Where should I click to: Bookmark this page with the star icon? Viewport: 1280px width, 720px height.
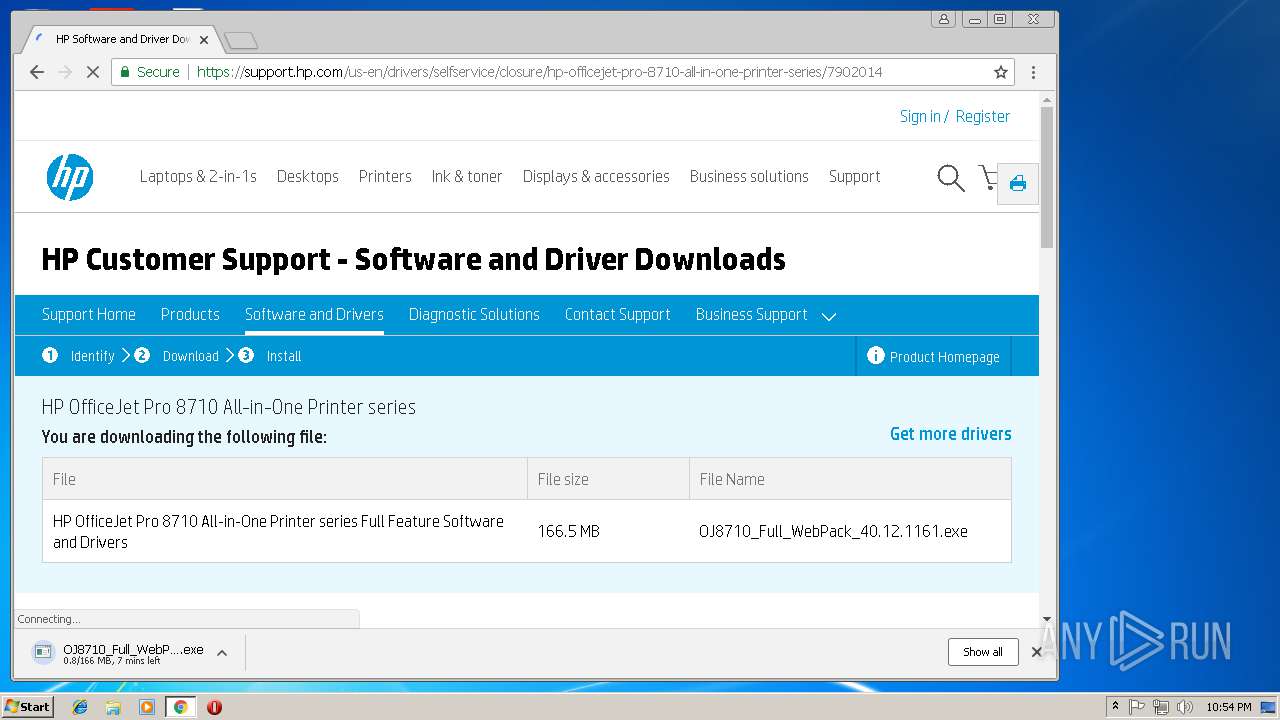[1000, 72]
